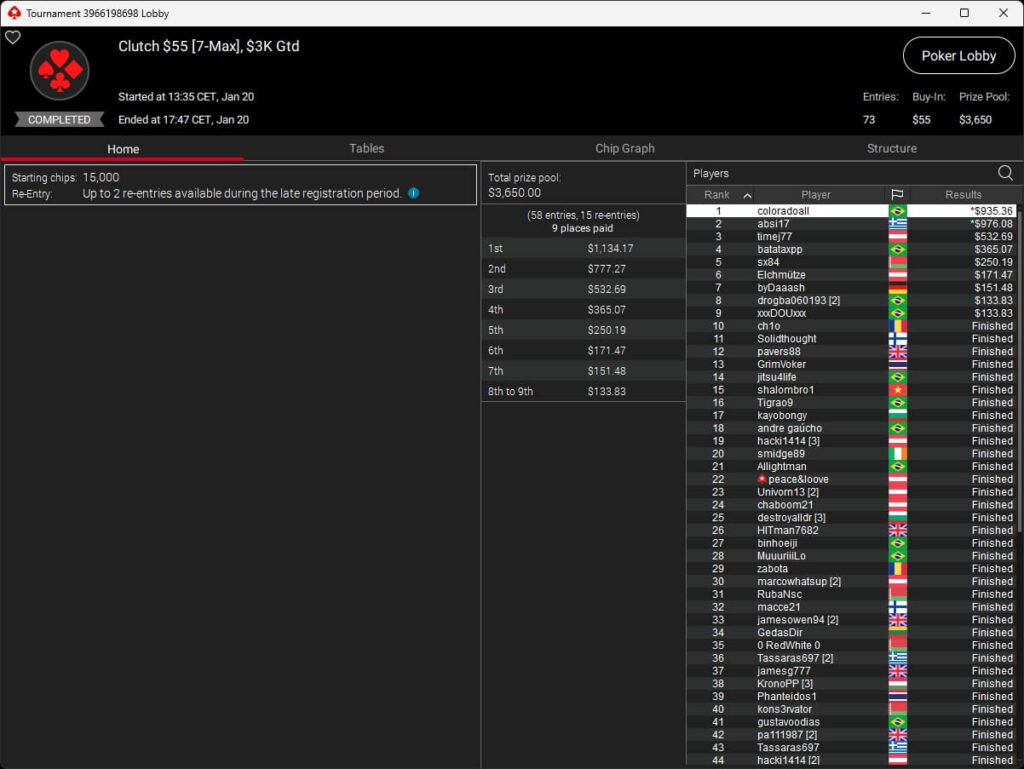View the Structure tab
Viewport: 1024px width, 769px height.
pyautogui.click(x=891, y=148)
